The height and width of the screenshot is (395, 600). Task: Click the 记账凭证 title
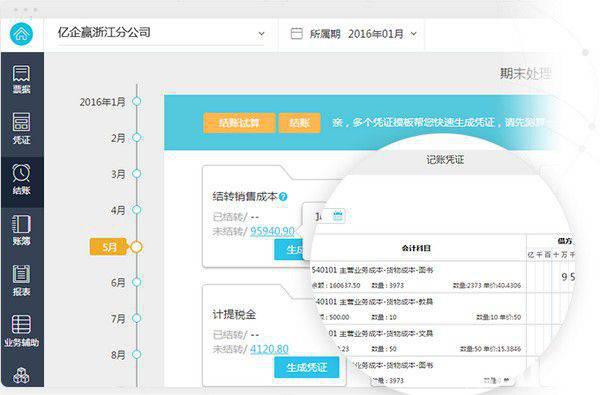coord(445,160)
